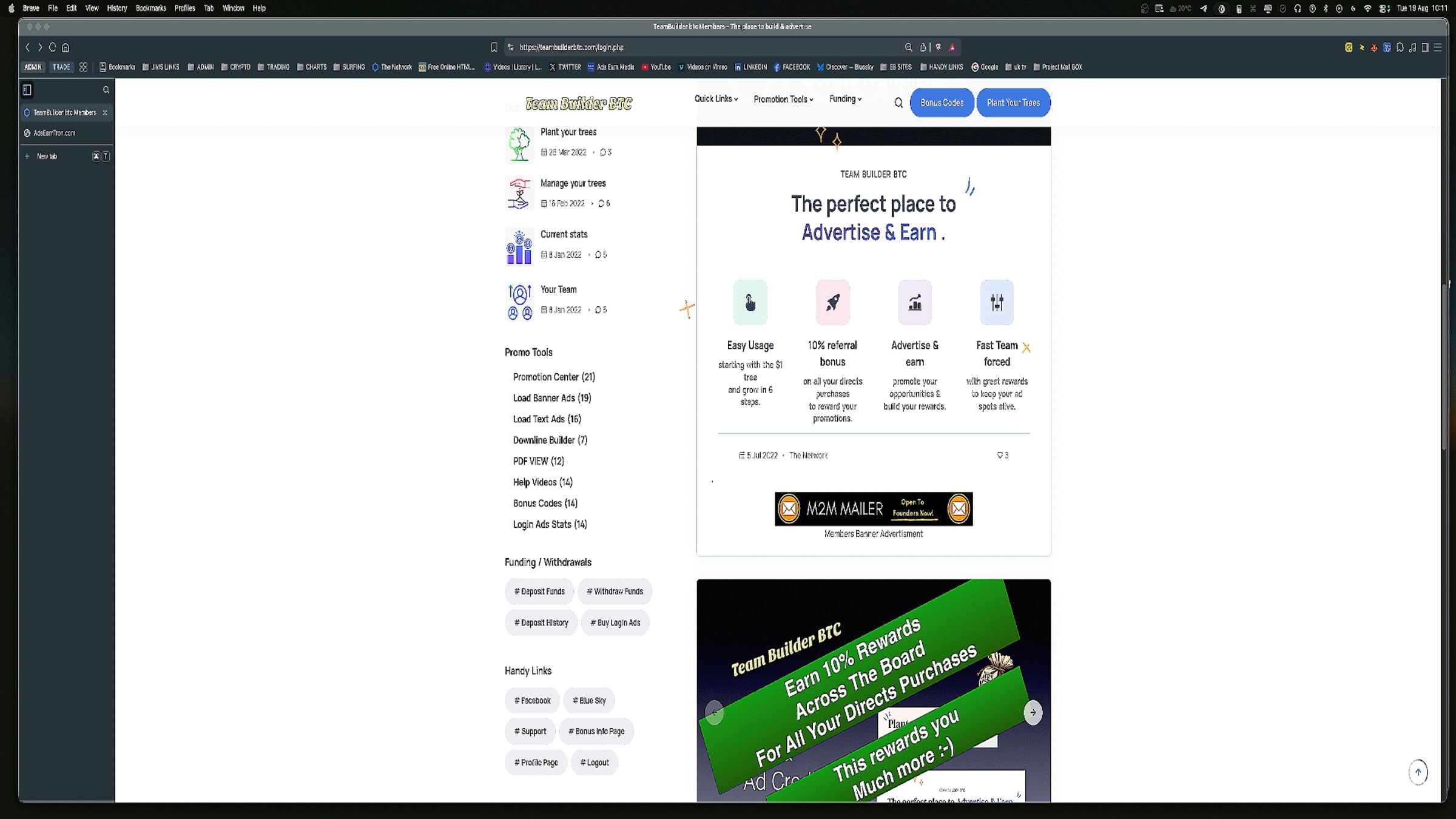Screen dimensions: 1456x819
Task: Open the Facebook handy link tag
Action: [532, 701]
